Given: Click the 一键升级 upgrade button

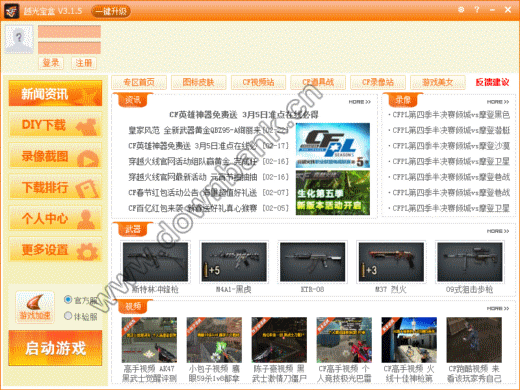Looking at the screenshot, I should coord(111,11).
